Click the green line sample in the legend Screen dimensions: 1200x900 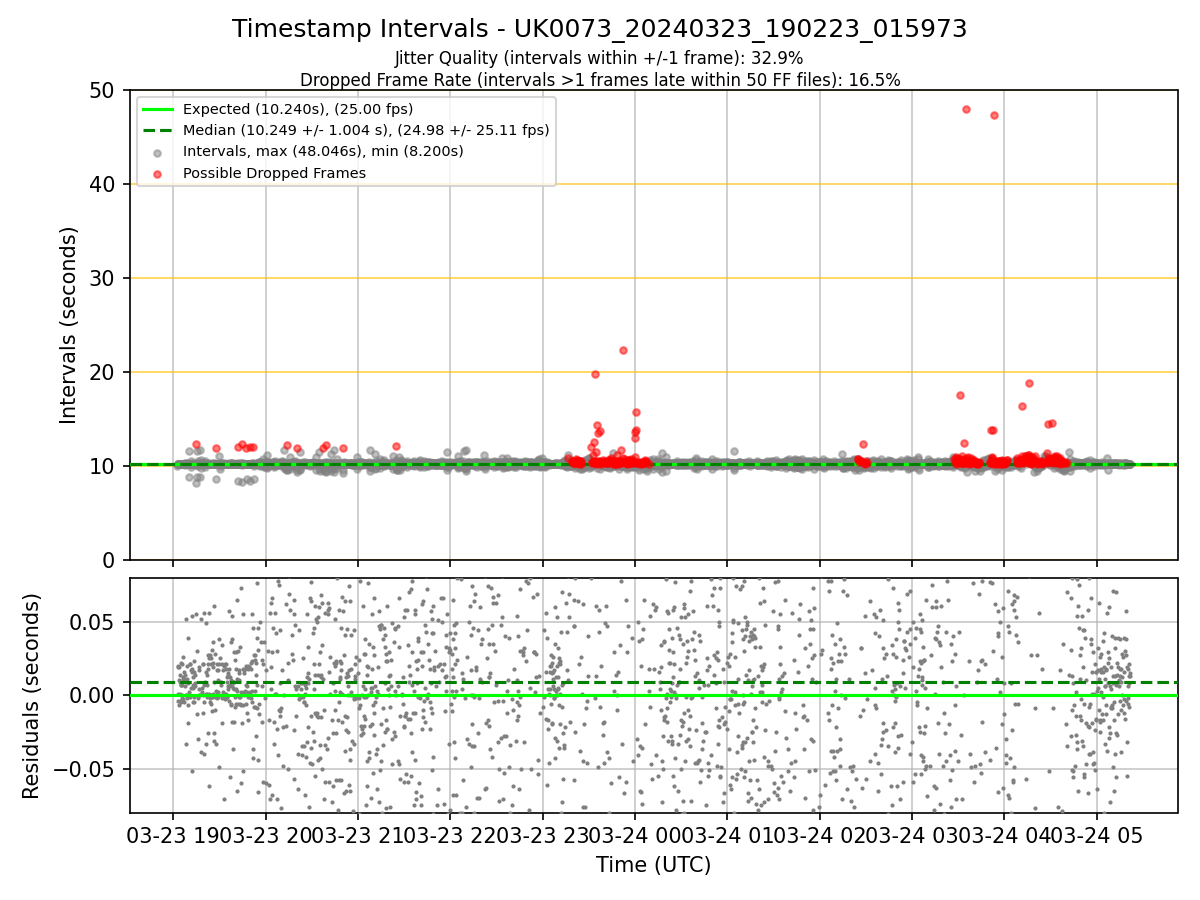tap(158, 109)
